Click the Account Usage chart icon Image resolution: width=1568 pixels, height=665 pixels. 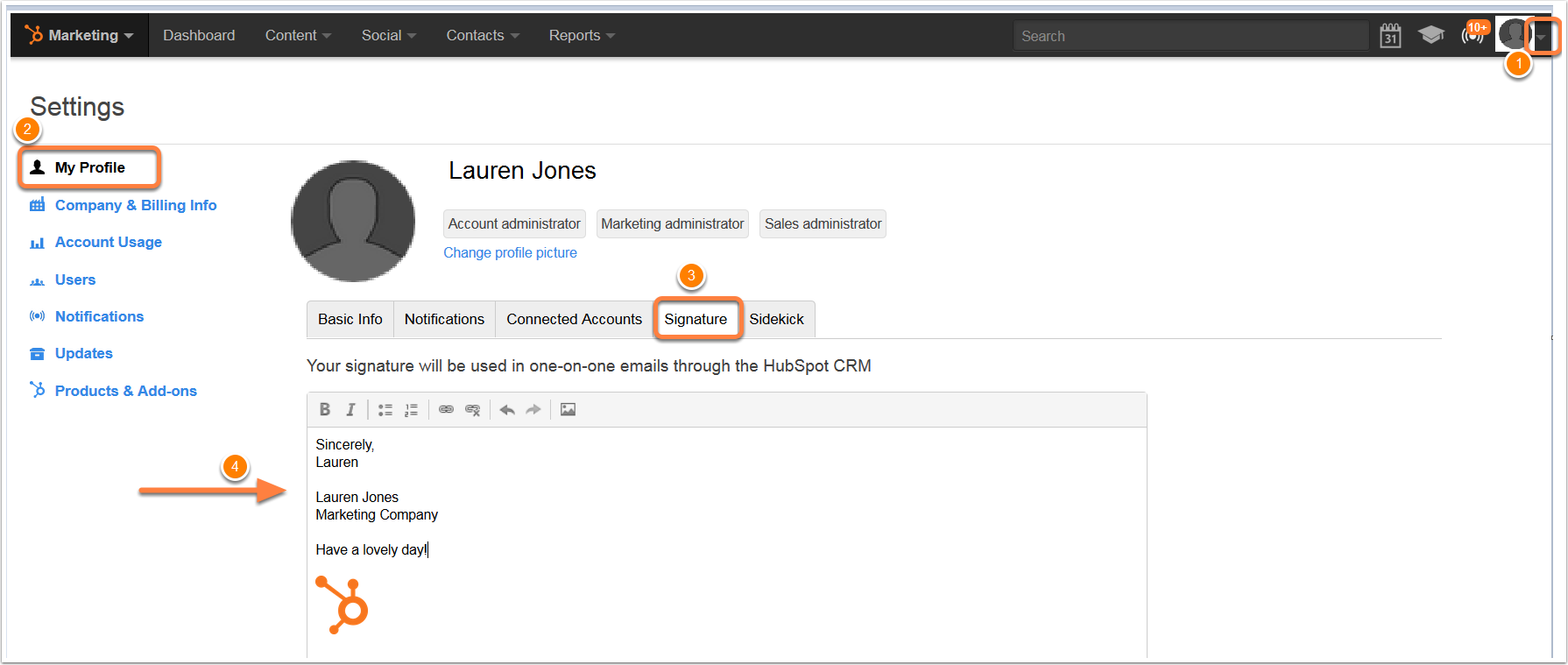(37, 243)
